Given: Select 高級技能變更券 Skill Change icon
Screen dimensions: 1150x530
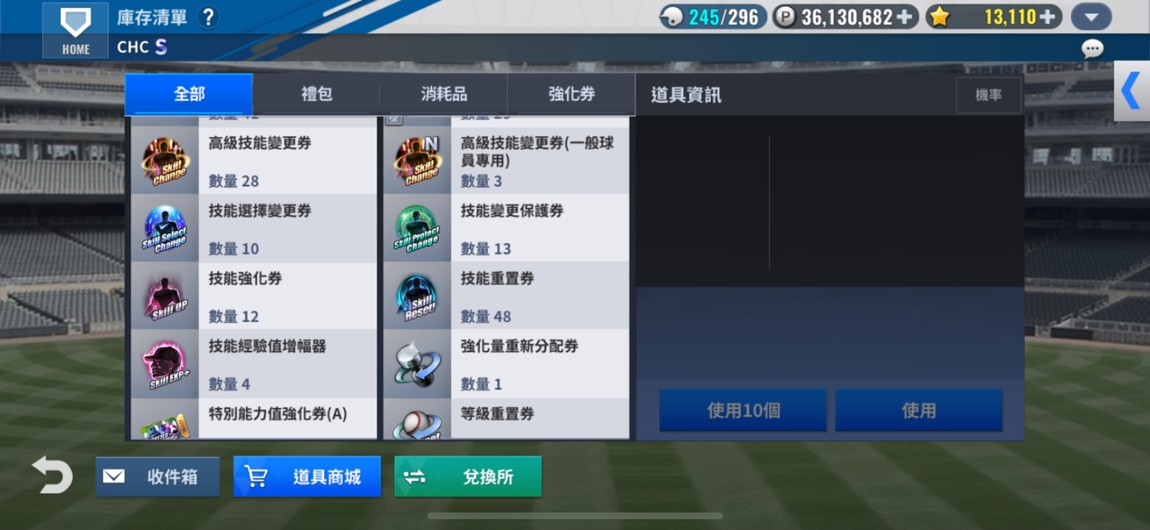Looking at the screenshot, I should [165, 160].
